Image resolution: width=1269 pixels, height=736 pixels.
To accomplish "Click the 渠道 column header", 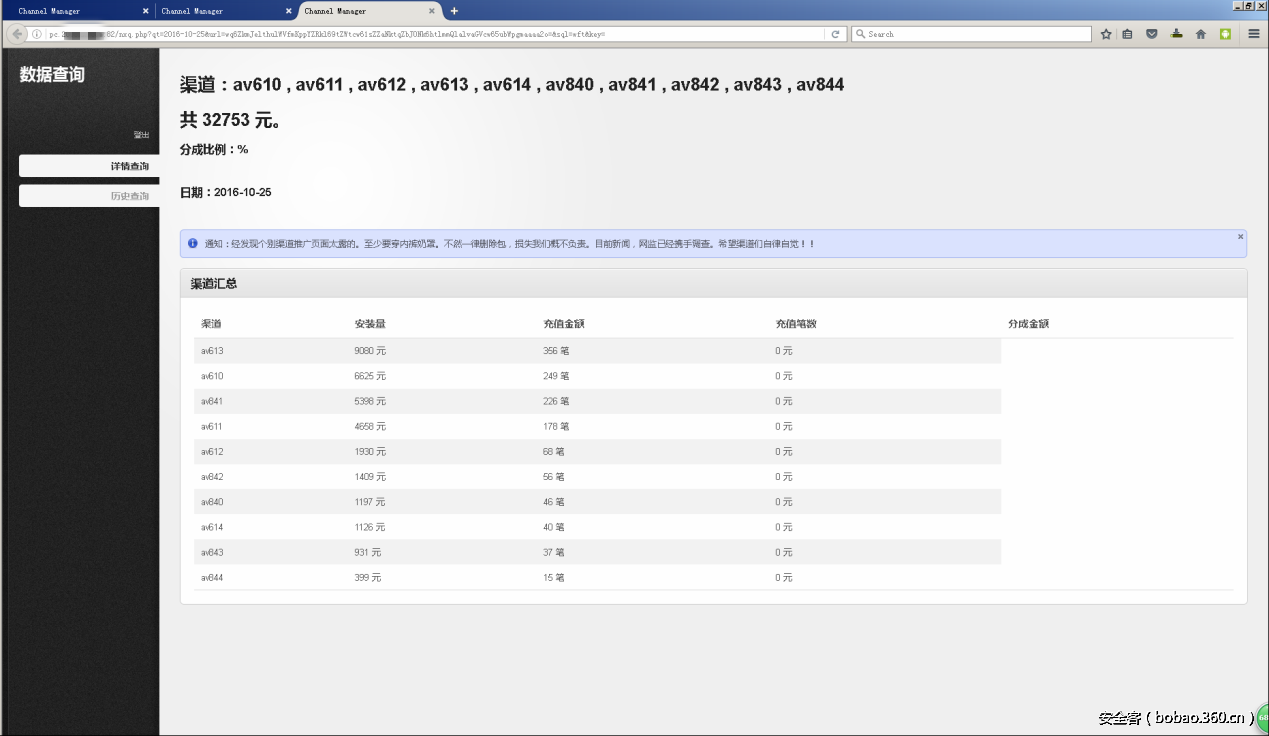I will click(211, 324).
